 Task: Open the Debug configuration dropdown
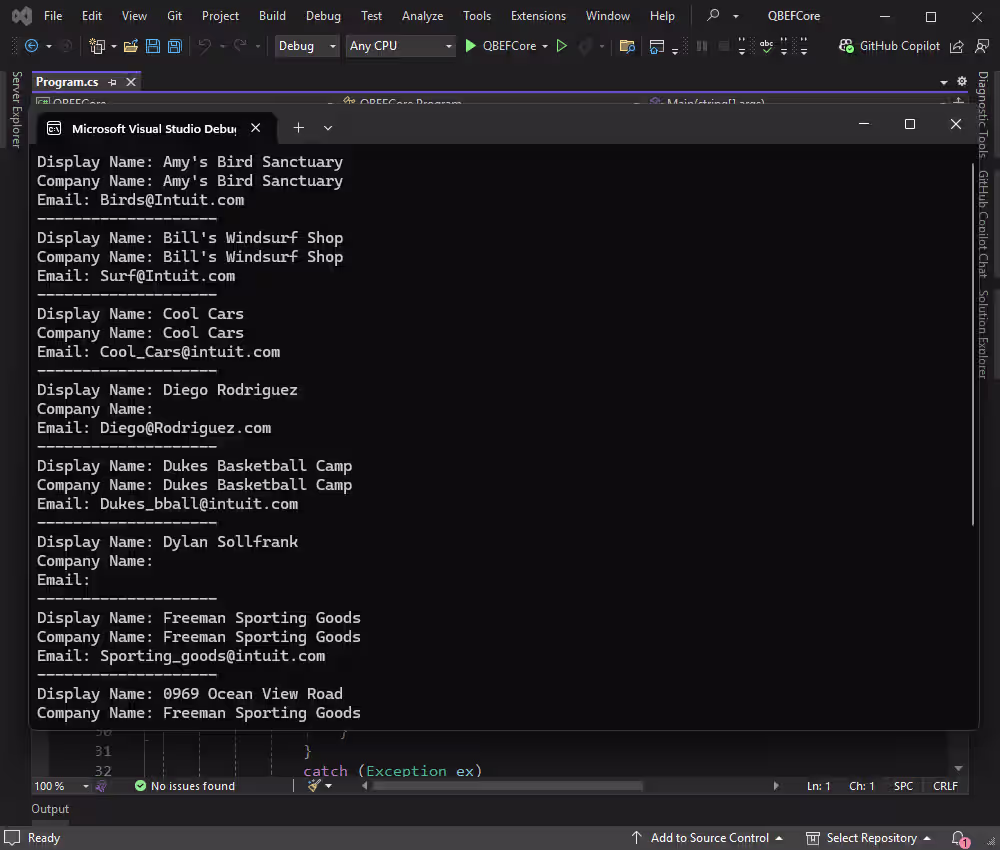tap(306, 46)
